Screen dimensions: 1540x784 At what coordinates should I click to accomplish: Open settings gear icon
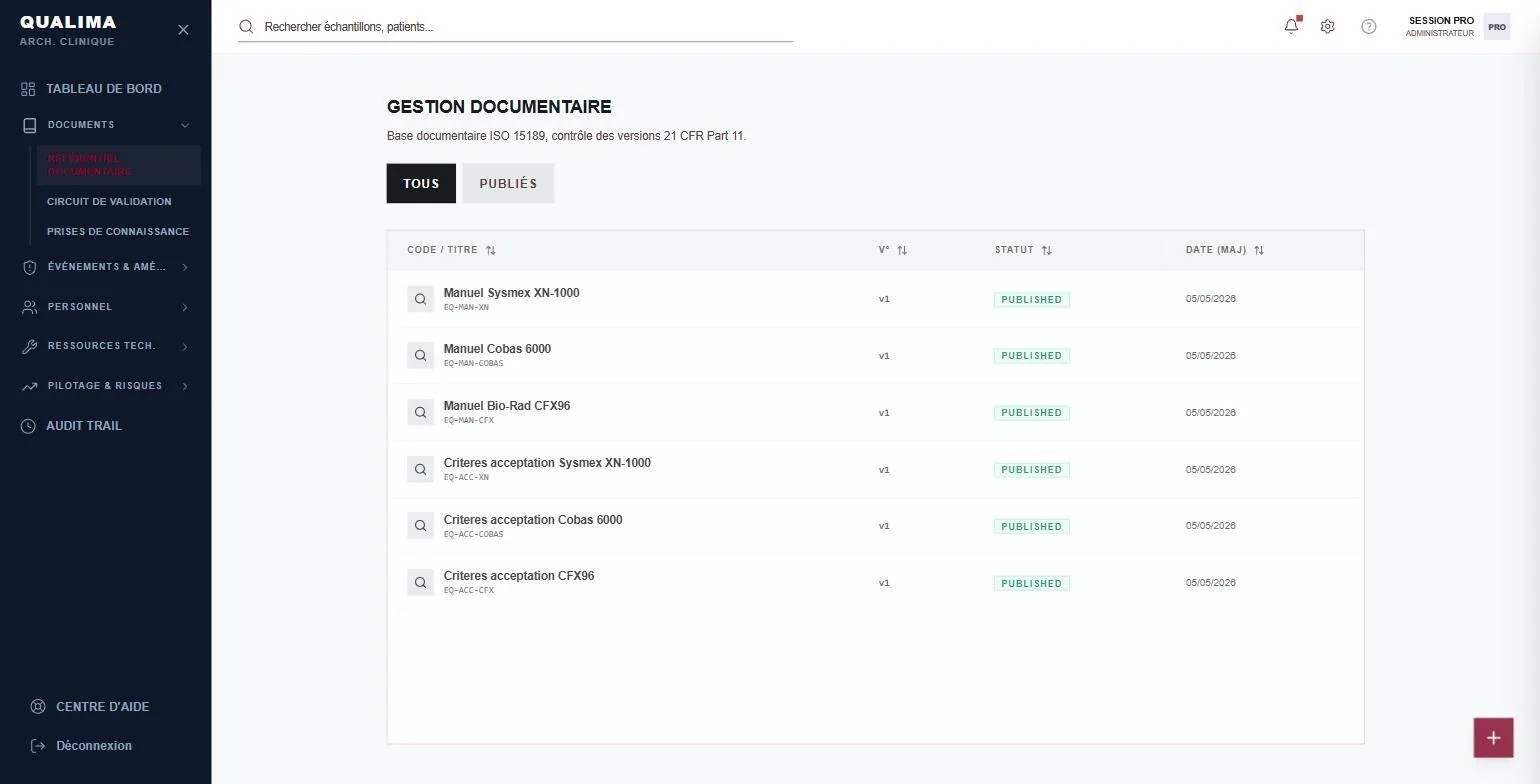1328,27
